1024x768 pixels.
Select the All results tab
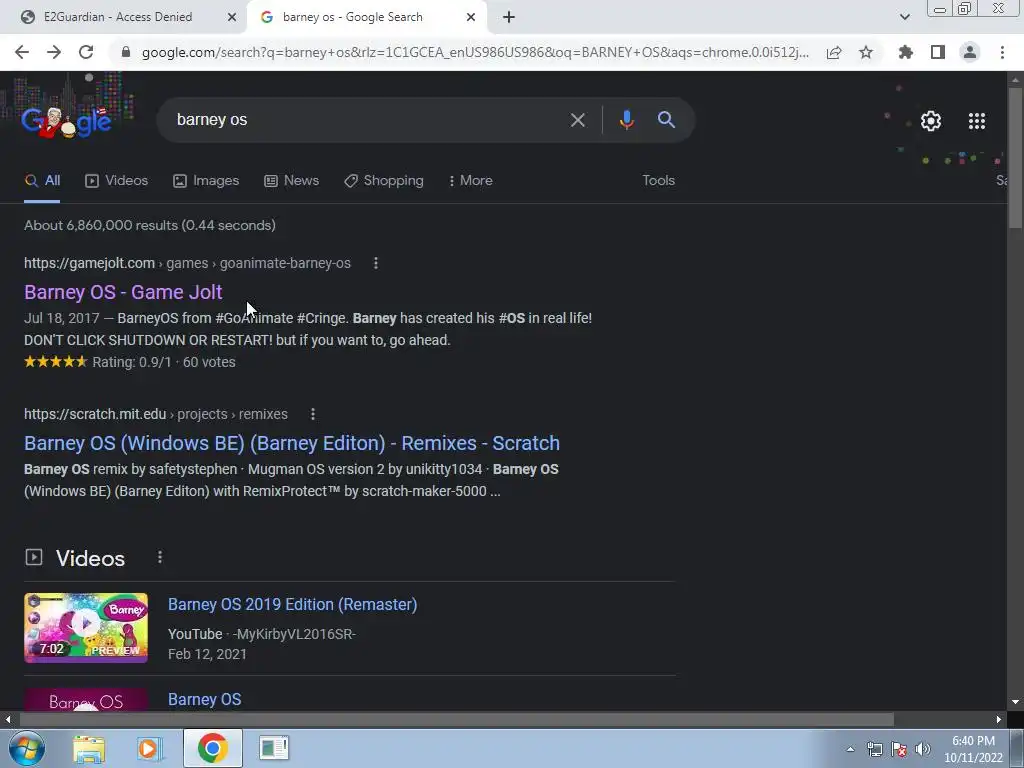tap(42, 181)
